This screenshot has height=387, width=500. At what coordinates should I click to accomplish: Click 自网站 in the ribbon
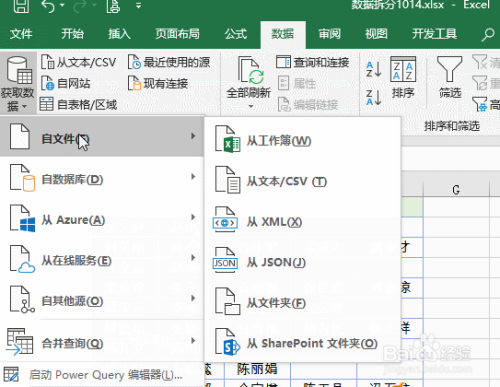(x=65, y=83)
